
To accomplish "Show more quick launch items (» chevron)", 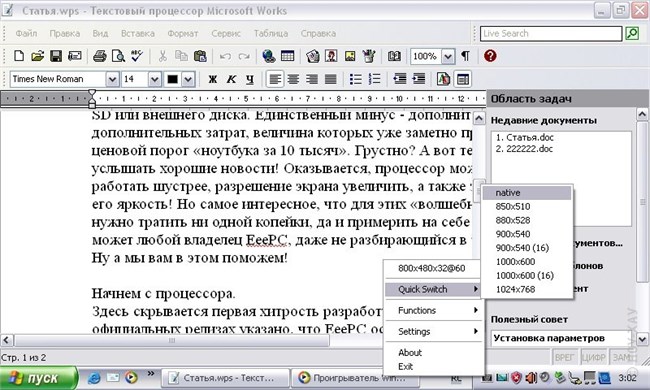I will 151,374.
